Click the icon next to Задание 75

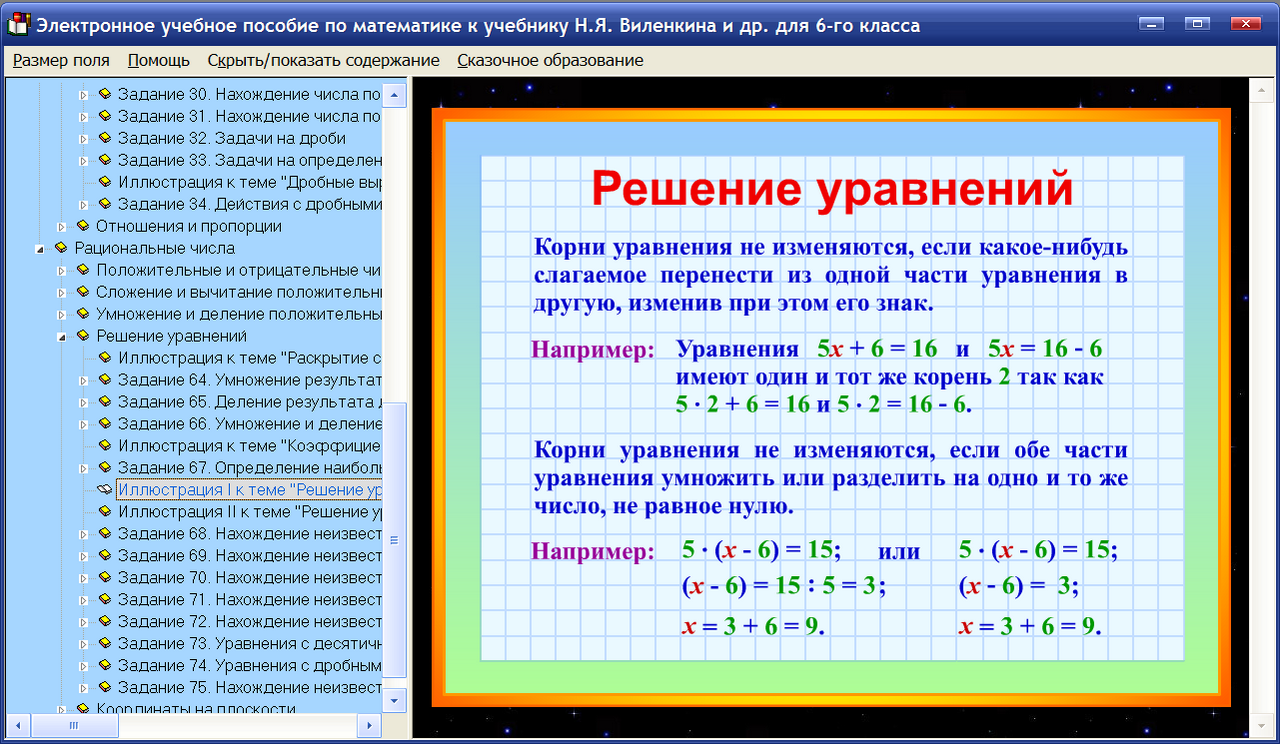tap(105, 687)
